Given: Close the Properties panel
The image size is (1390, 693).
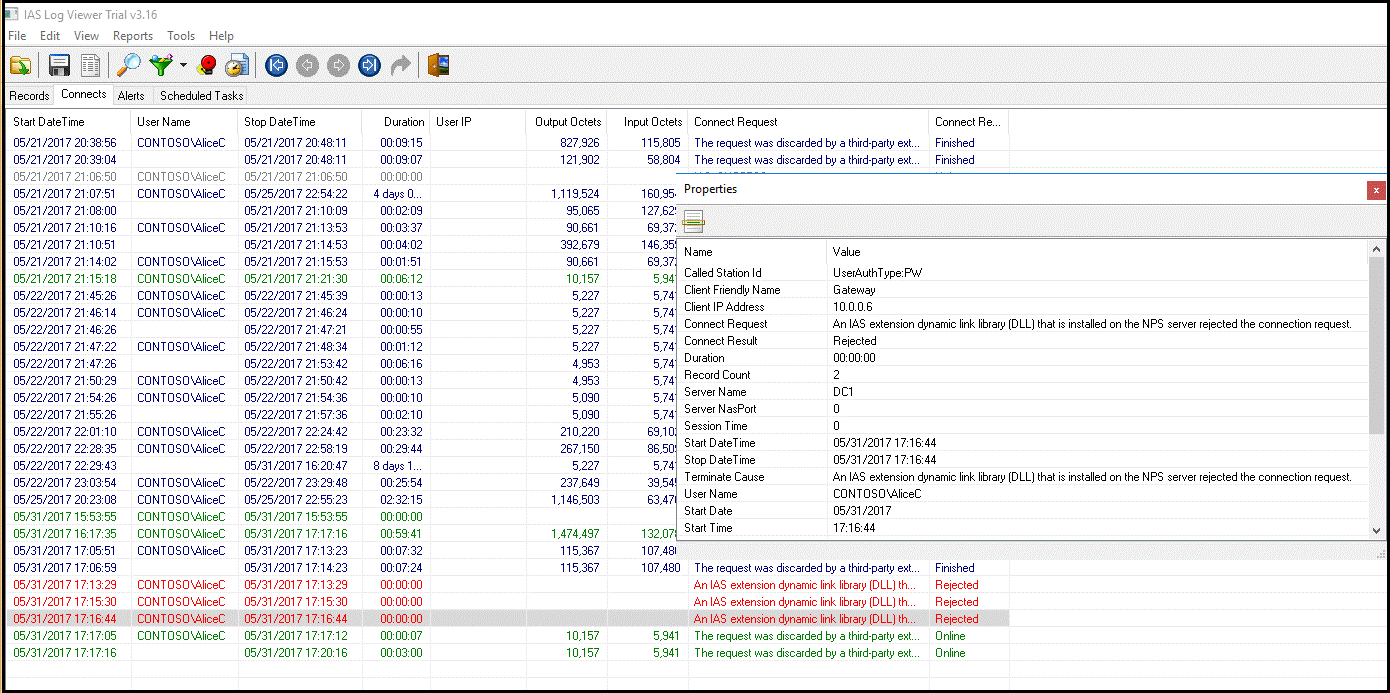Looking at the screenshot, I should click(x=1376, y=189).
